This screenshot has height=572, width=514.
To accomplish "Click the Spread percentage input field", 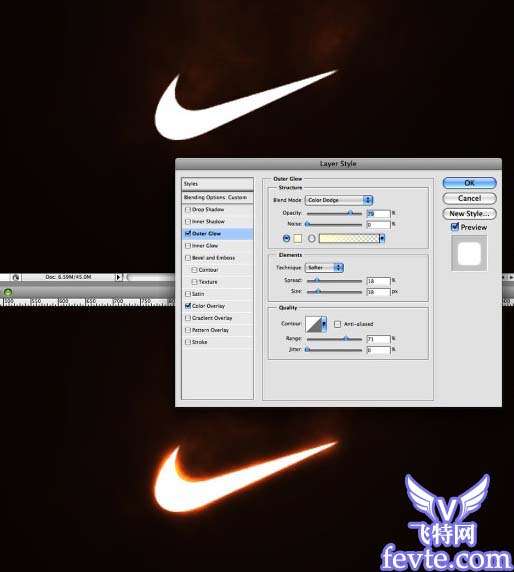I will (378, 281).
